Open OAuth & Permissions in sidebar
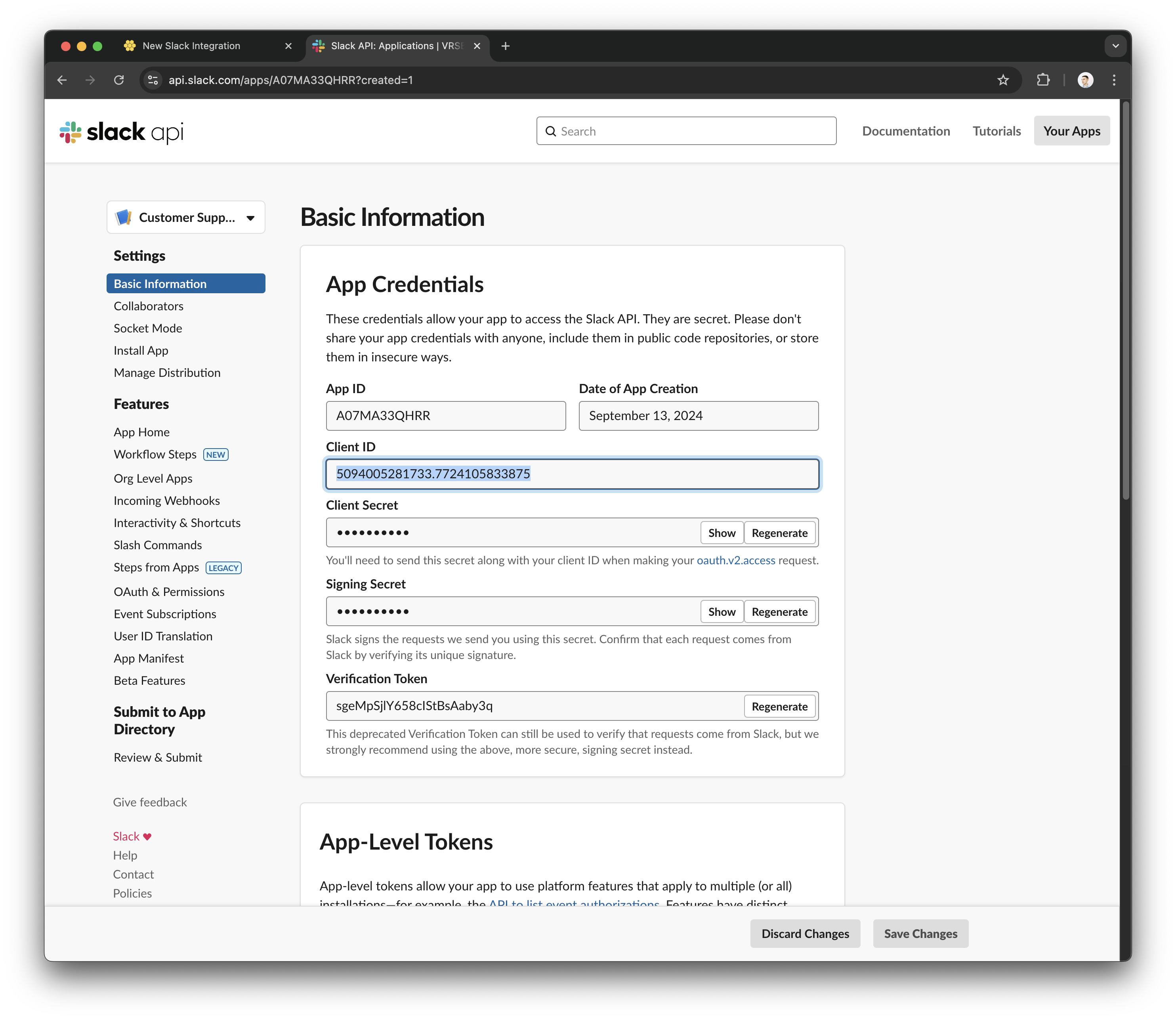 pos(169,592)
